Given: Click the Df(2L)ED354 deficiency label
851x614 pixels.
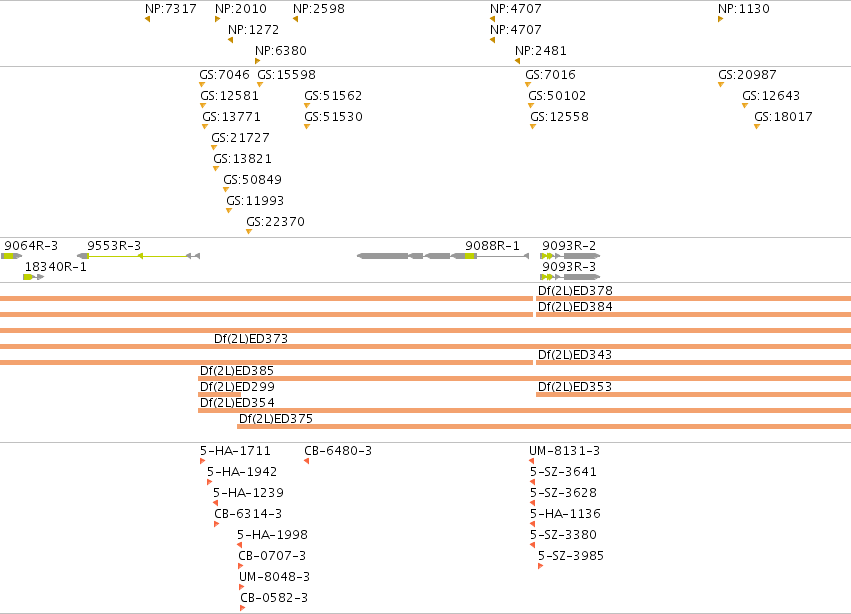Looking at the screenshot, I should pyautogui.click(x=237, y=403).
